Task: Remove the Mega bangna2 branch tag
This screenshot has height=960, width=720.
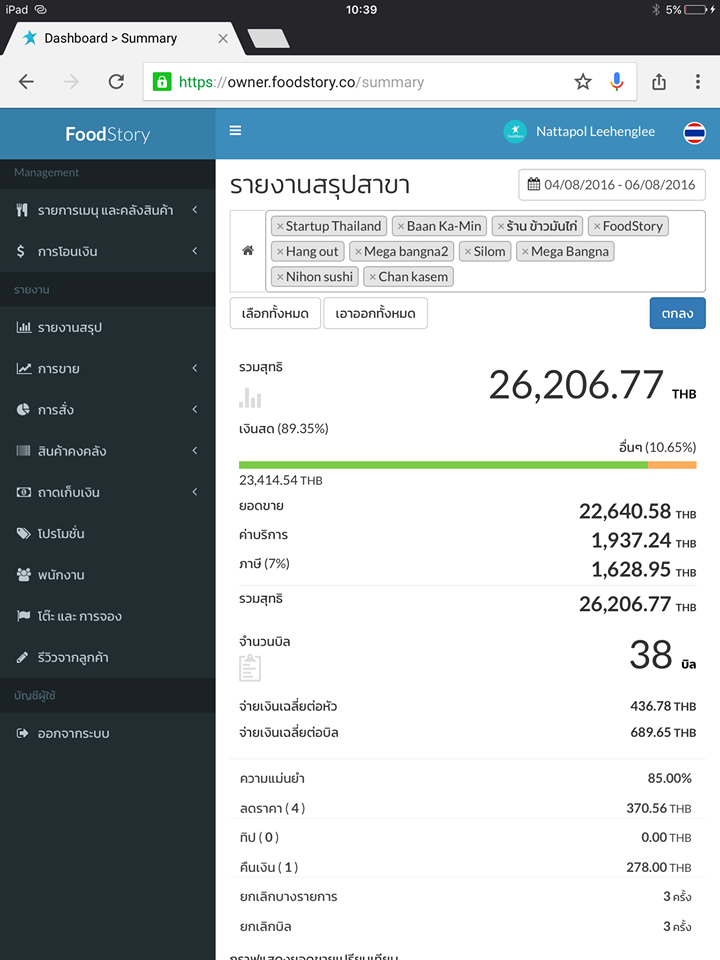Action: (x=358, y=252)
